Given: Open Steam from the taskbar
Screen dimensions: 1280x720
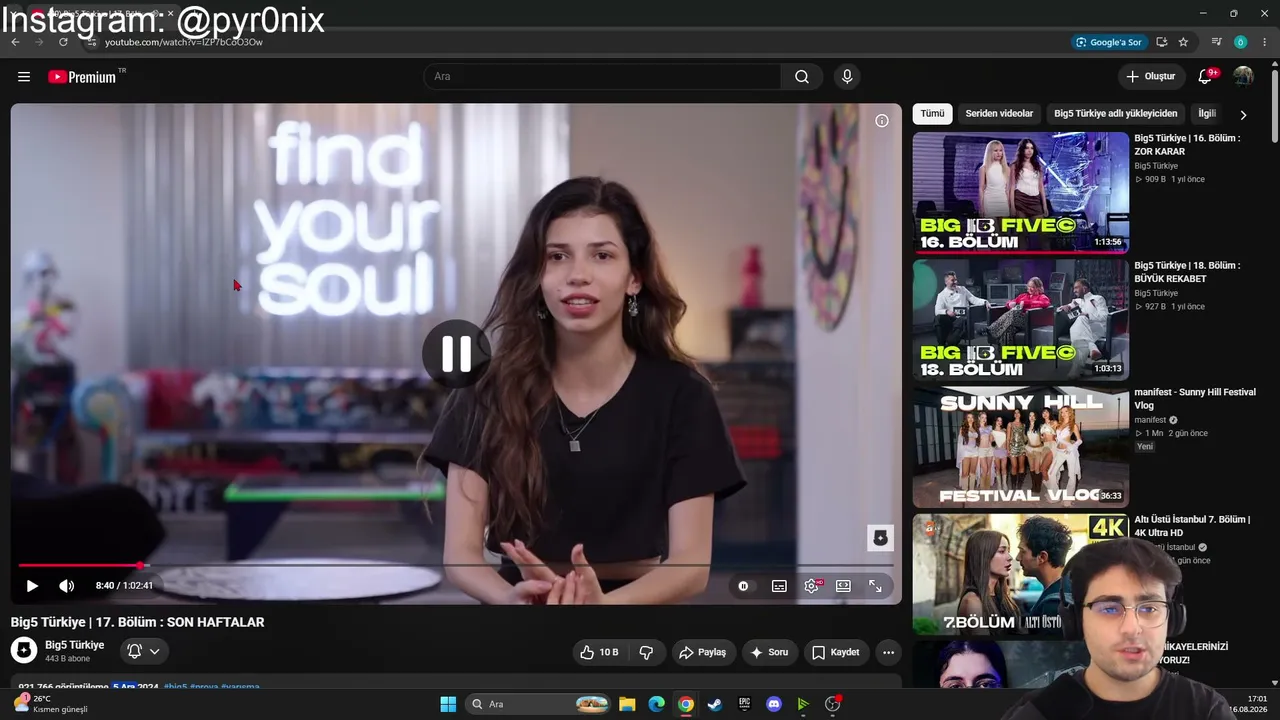Looking at the screenshot, I should coord(714,704).
